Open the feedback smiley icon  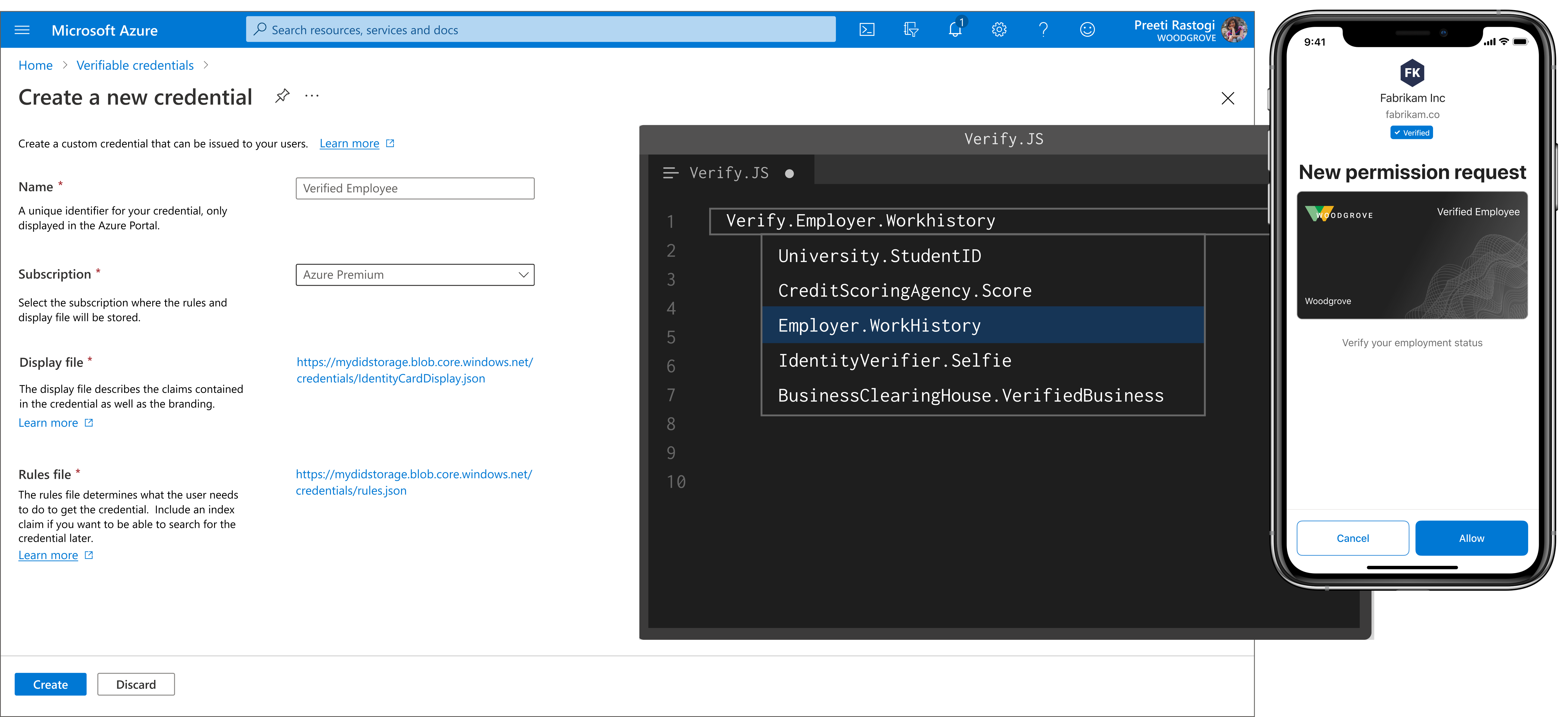[x=1087, y=29]
